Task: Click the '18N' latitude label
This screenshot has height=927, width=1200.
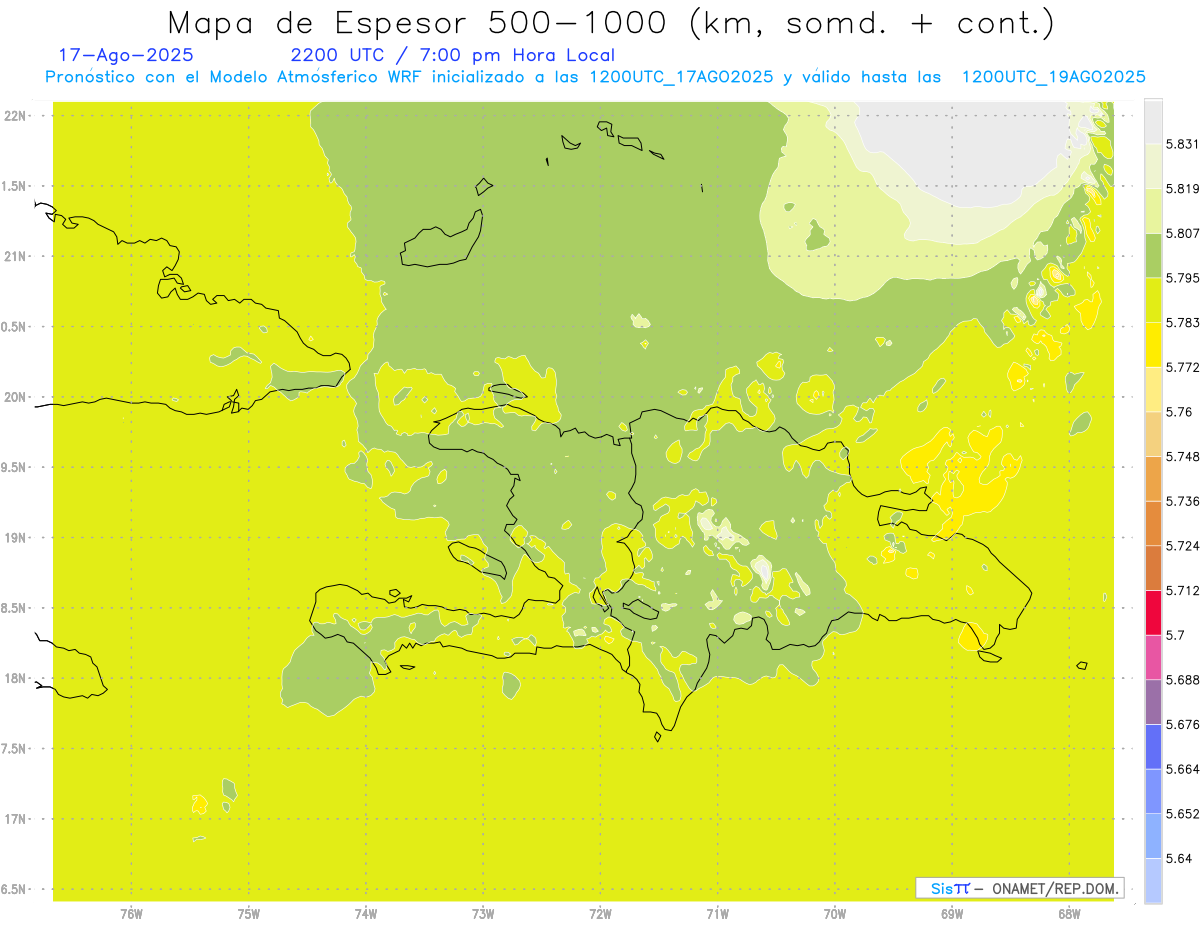Action: coord(15,678)
